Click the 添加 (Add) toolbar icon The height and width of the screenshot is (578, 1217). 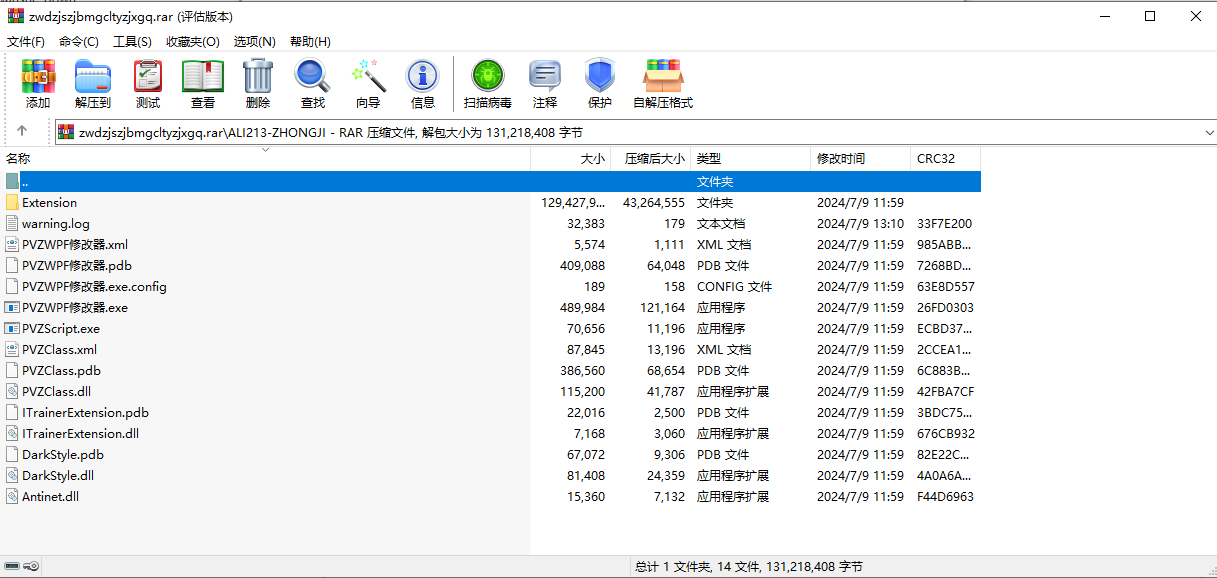coord(38,76)
